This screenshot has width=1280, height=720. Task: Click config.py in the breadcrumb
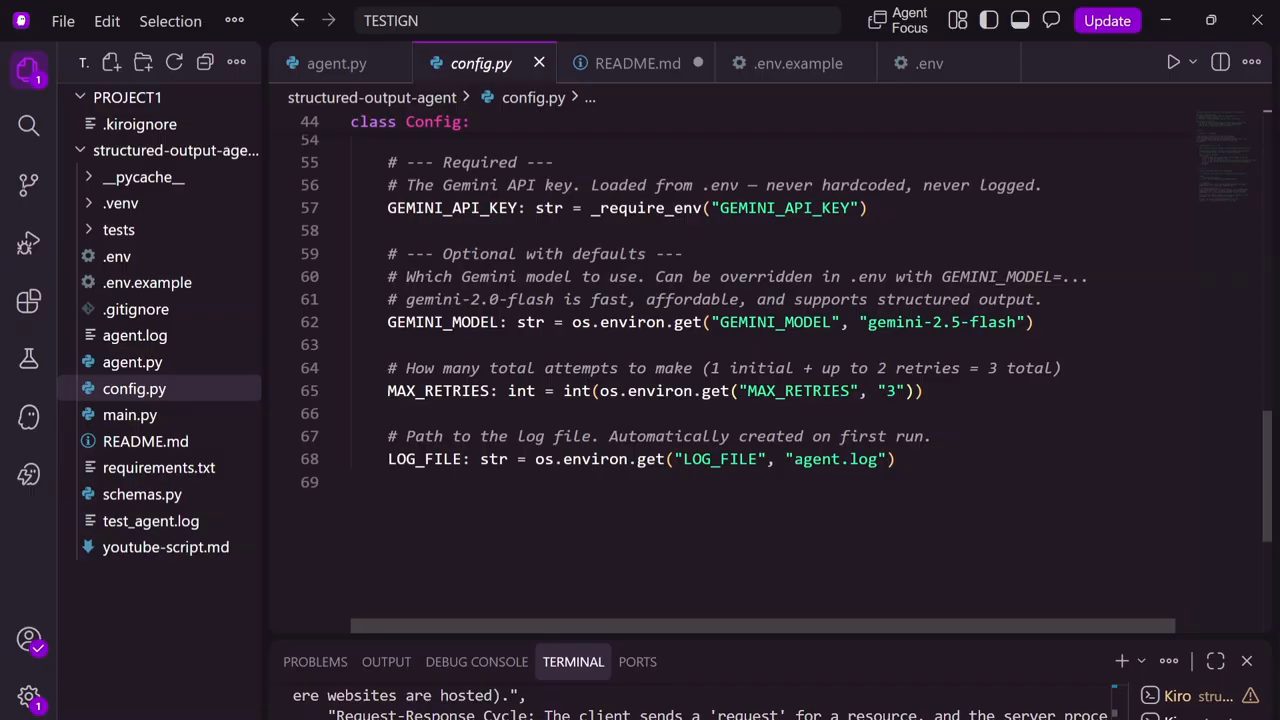[533, 97]
